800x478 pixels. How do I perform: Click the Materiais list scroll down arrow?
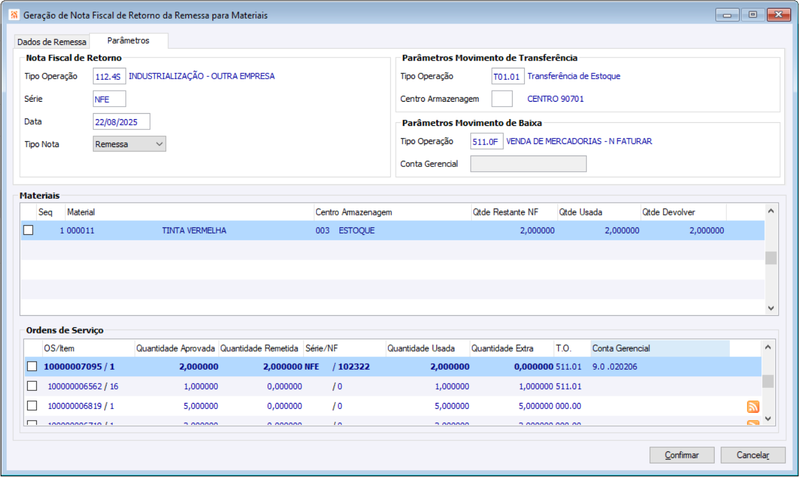click(771, 308)
